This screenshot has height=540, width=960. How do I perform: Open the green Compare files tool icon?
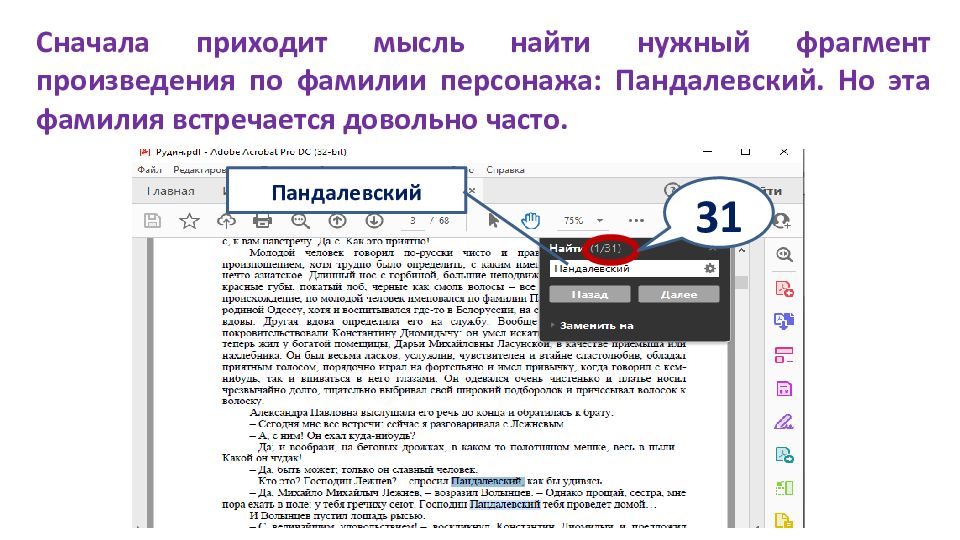pos(784,488)
